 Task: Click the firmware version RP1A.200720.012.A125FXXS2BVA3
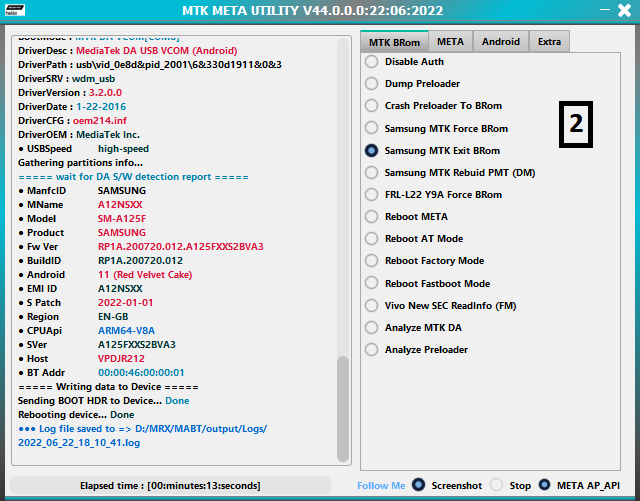(181, 247)
